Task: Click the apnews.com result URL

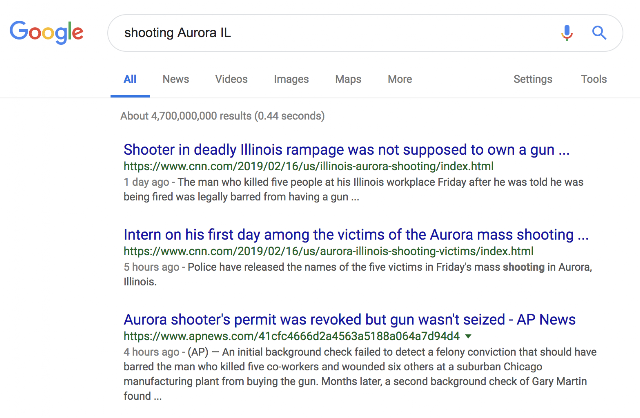Action: pos(292,336)
